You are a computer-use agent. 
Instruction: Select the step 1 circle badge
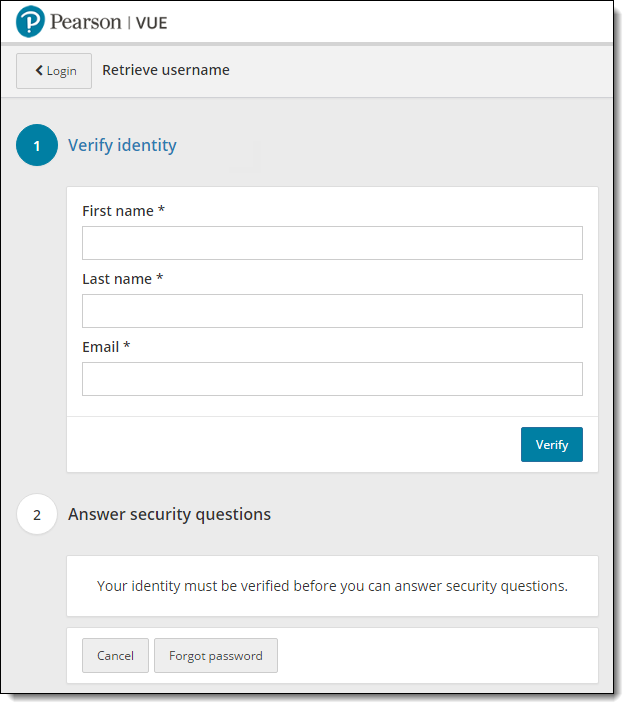37,146
